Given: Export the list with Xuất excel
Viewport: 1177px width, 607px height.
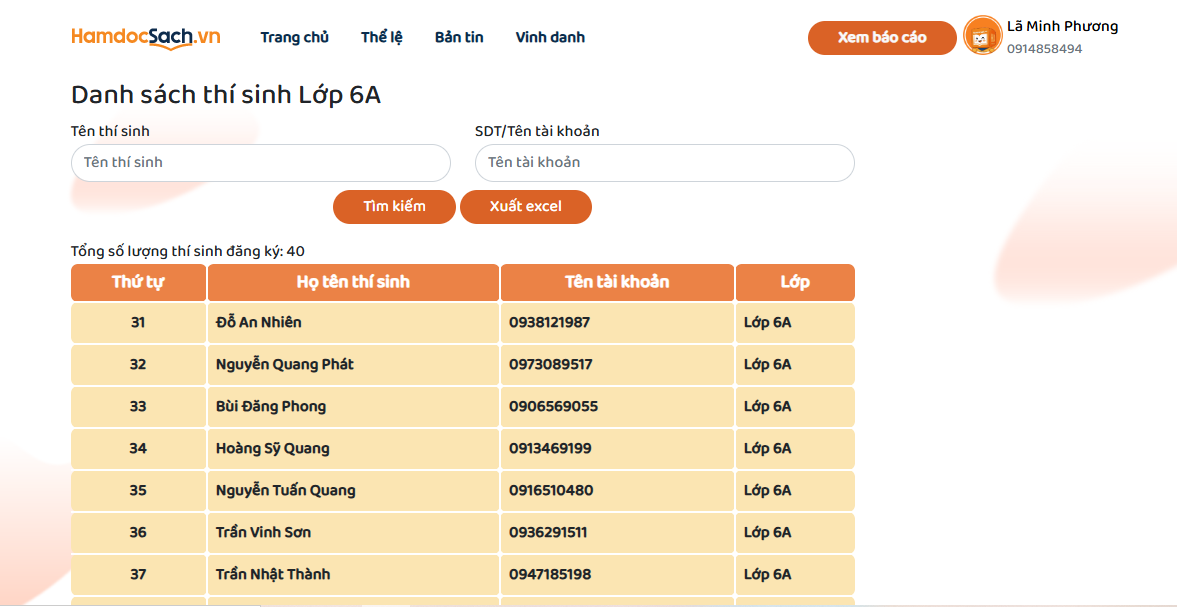Looking at the screenshot, I should tap(525, 207).
